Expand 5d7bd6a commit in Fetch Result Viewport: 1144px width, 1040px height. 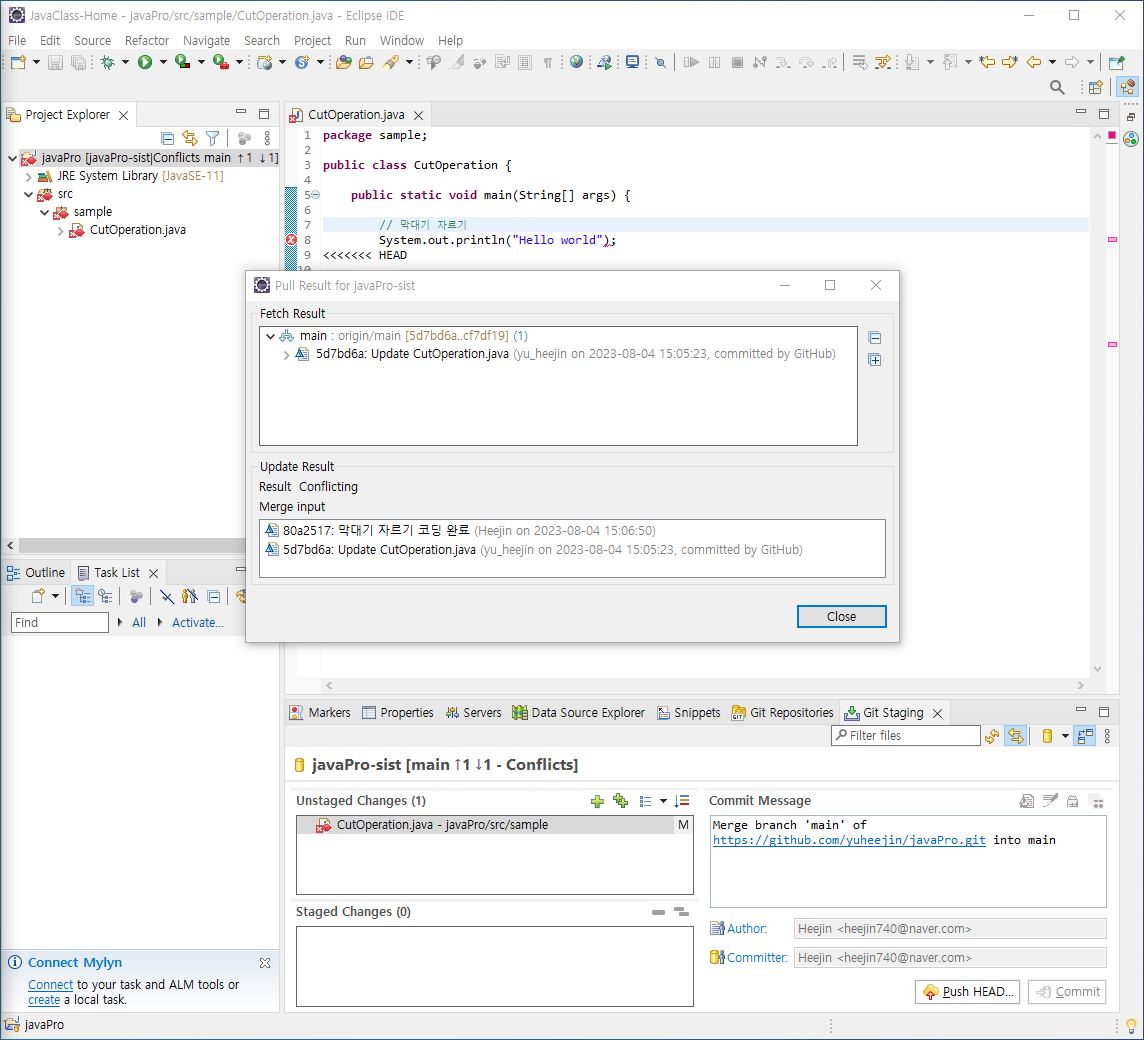coord(287,355)
